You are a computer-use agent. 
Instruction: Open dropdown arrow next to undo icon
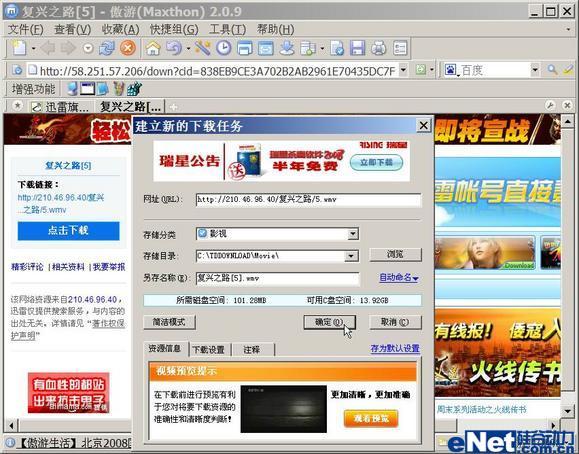click(188, 48)
